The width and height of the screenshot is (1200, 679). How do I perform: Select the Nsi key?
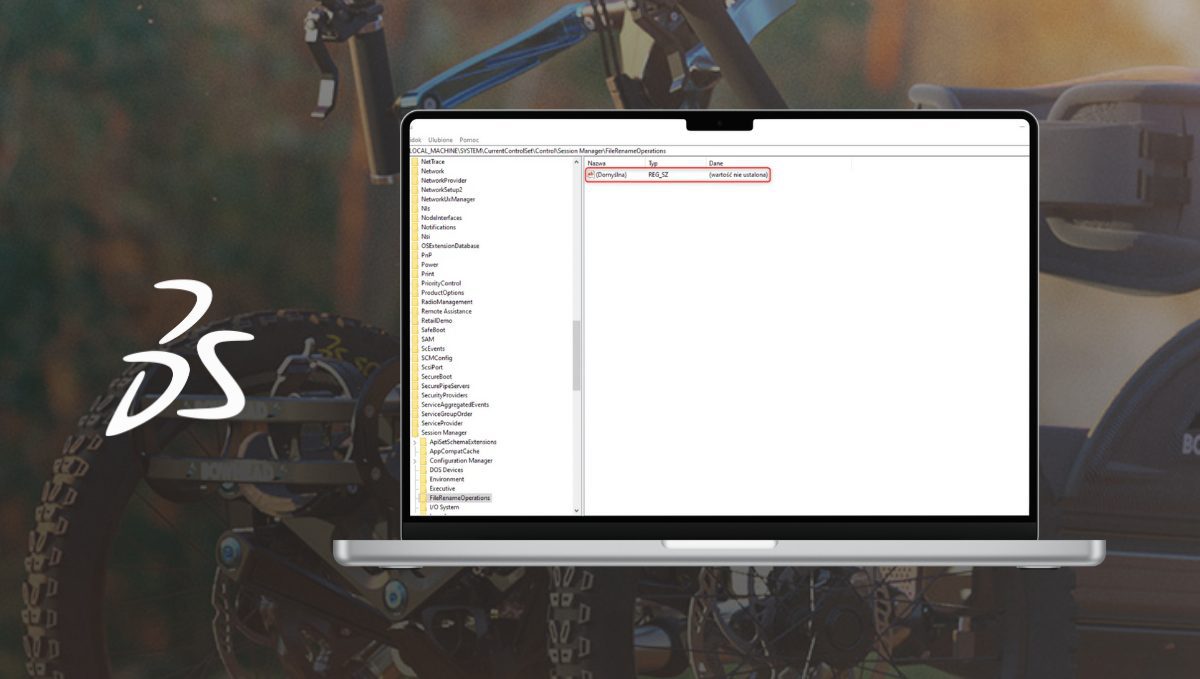tap(426, 236)
